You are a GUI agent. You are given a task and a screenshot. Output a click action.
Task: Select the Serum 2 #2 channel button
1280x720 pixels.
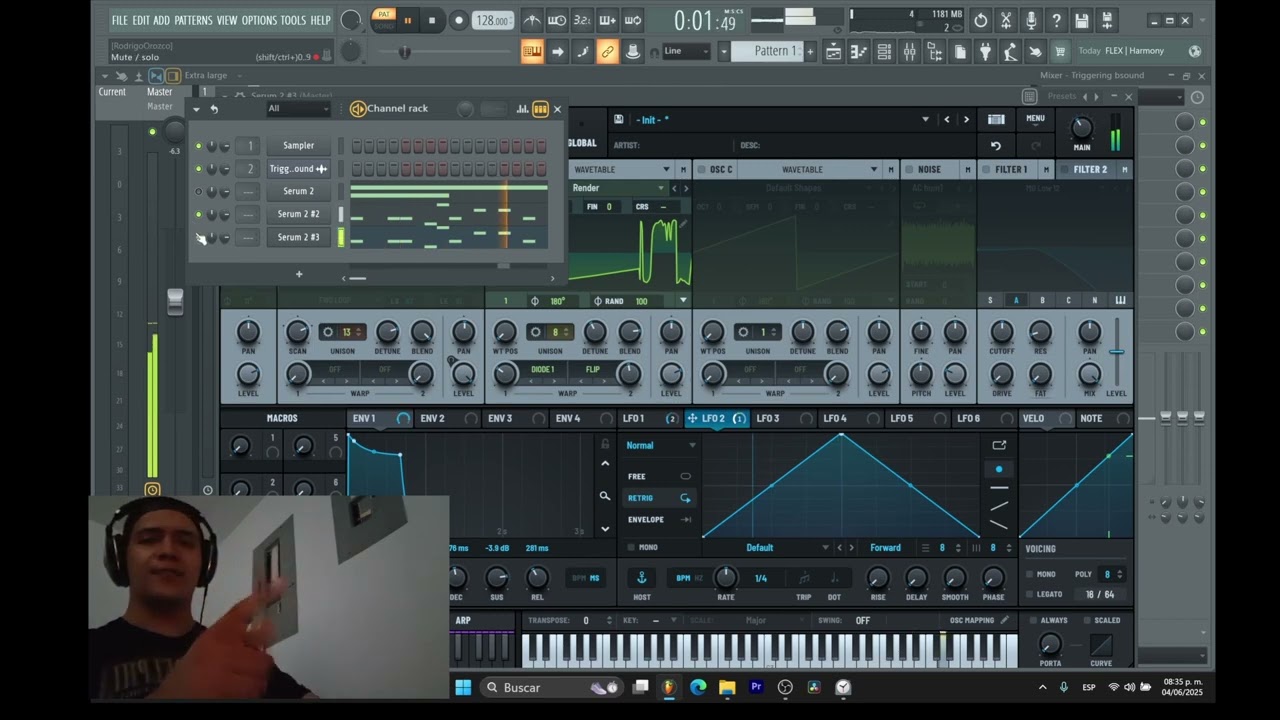298,214
